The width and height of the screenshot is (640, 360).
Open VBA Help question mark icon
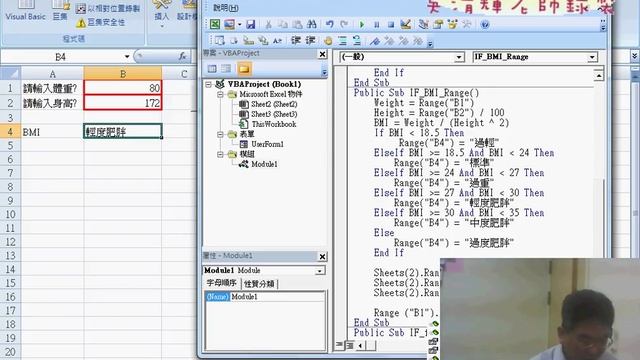[x=484, y=24]
